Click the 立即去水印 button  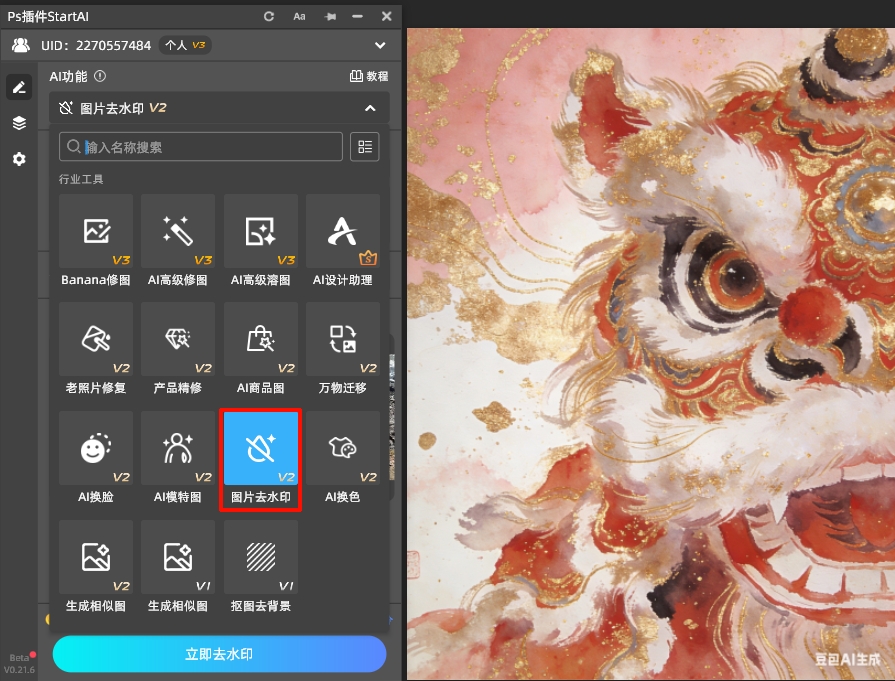click(219, 654)
